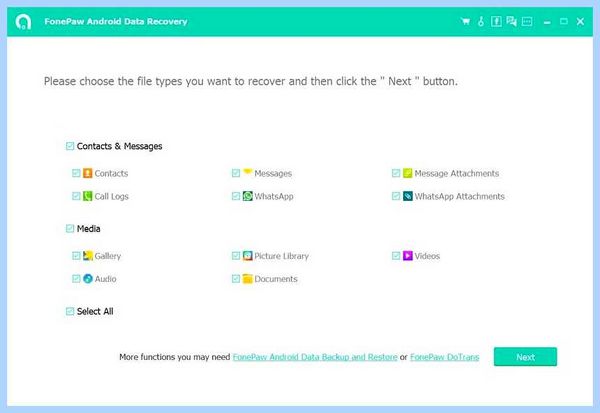Click the purple Videos icon
The width and height of the screenshot is (600, 413).
408,256
